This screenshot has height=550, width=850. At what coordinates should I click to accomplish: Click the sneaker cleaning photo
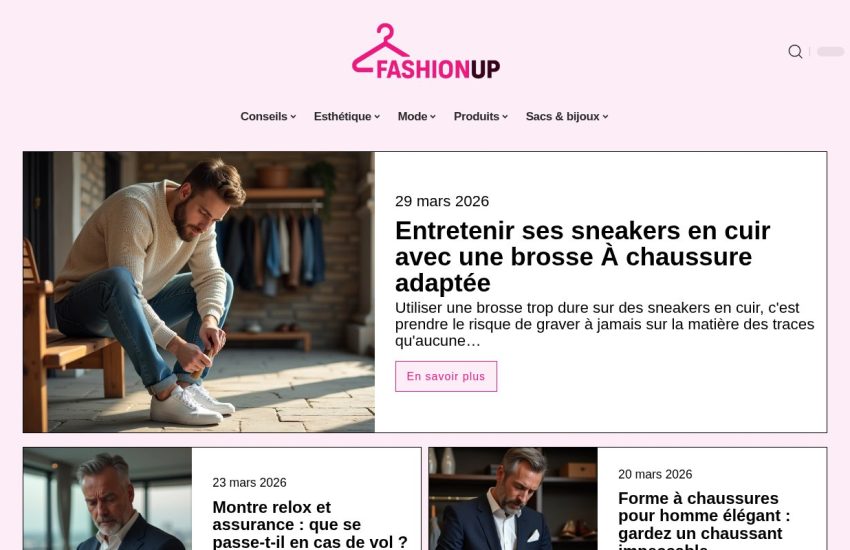coord(199,292)
